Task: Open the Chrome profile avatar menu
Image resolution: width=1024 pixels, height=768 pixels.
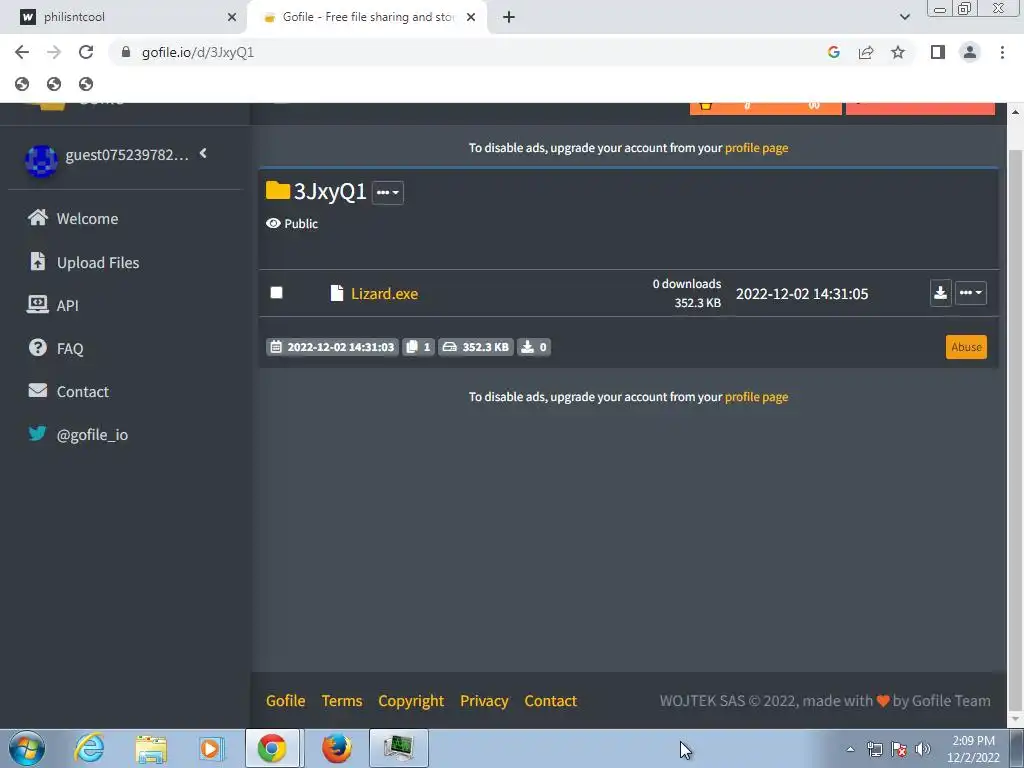Action: (x=970, y=52)
